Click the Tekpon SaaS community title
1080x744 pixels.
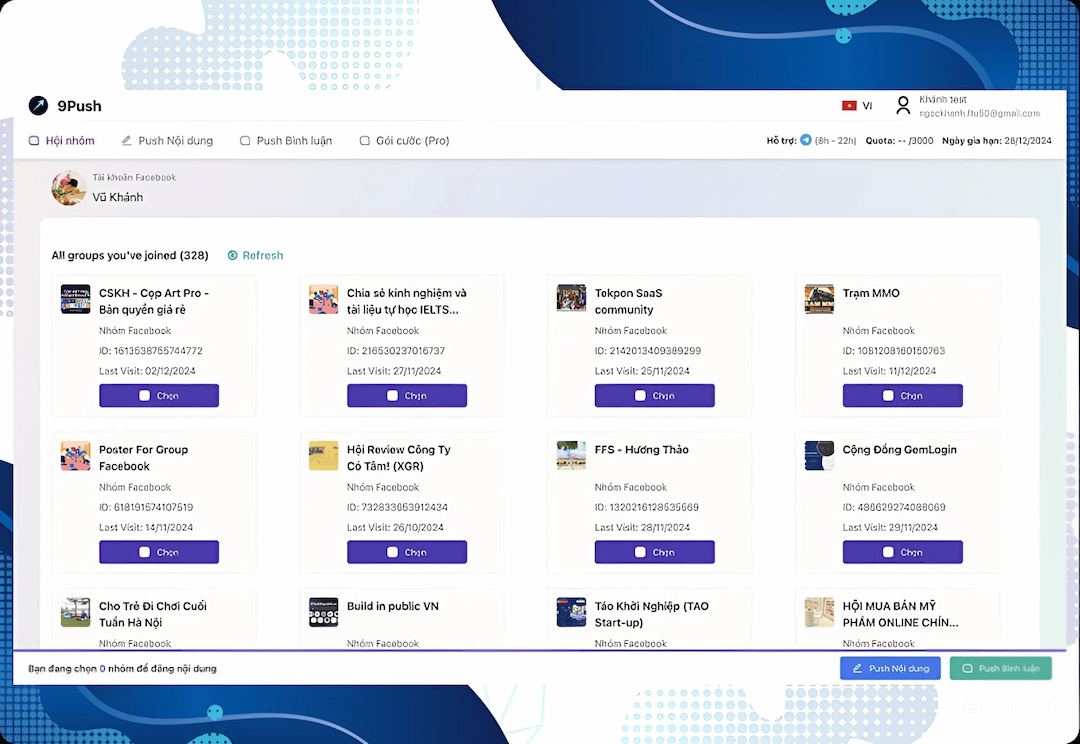629,301
